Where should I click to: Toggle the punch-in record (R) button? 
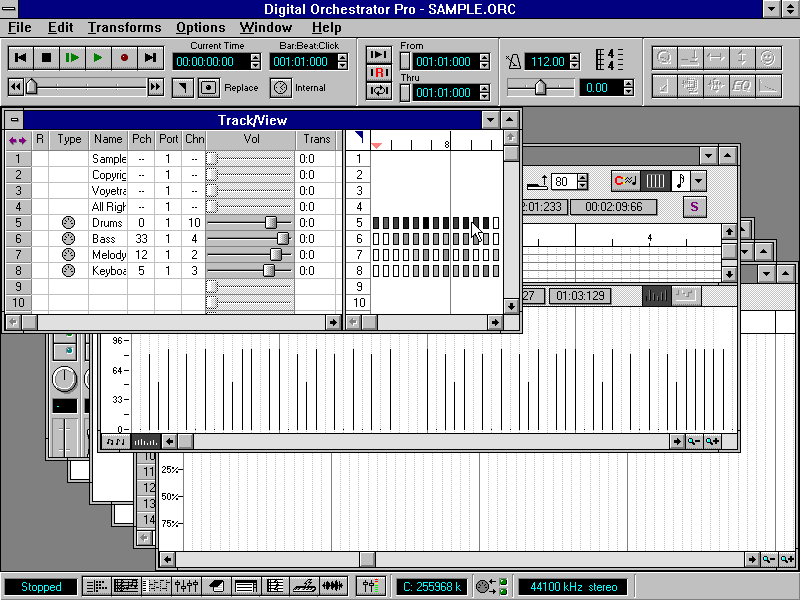pyautogui.click(x=379, y=72)
